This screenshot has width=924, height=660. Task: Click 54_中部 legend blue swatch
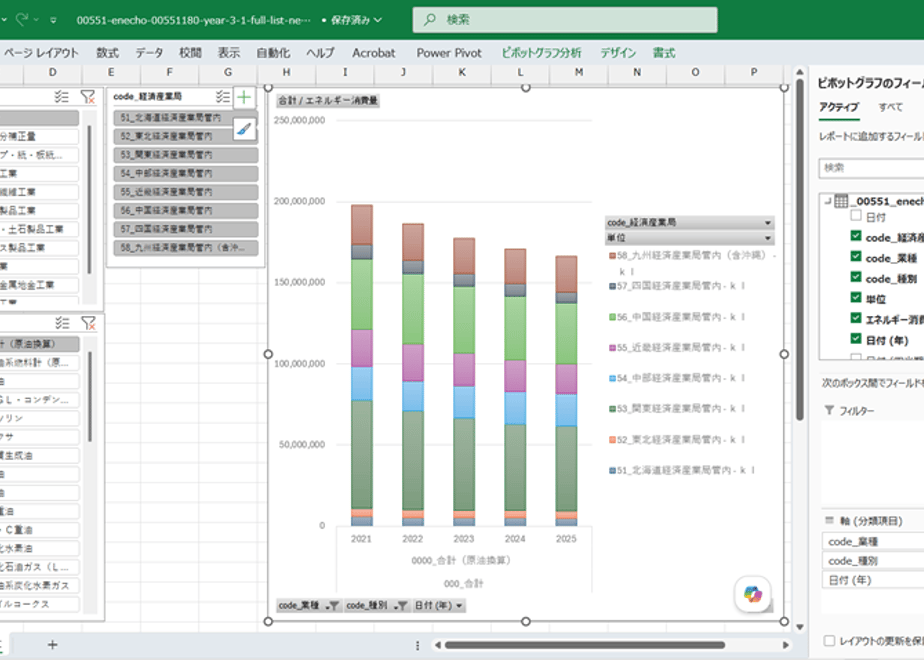coord(612,378)
